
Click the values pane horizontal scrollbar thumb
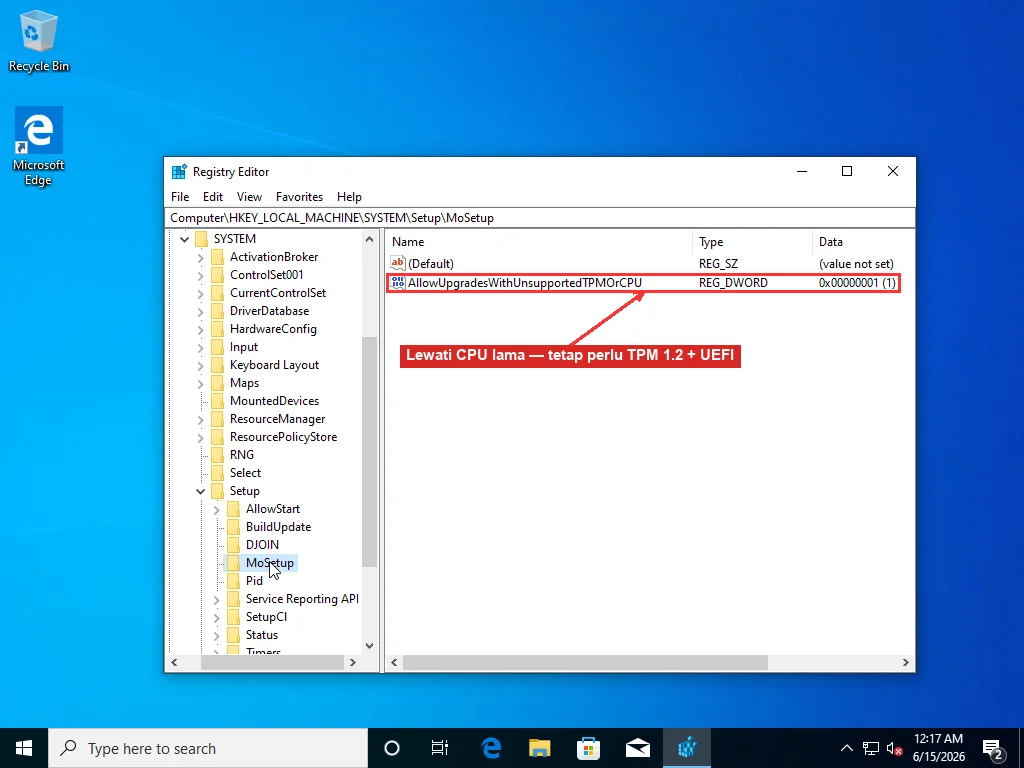(585, 662)
